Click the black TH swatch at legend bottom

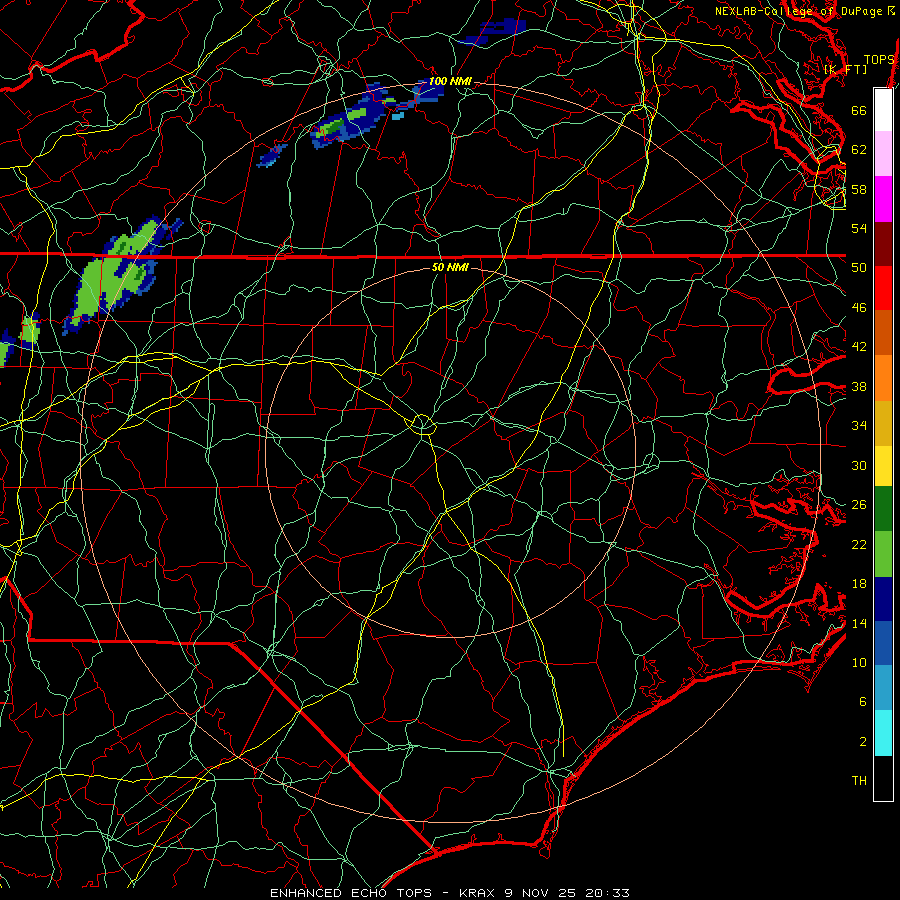tap(883, 778)
